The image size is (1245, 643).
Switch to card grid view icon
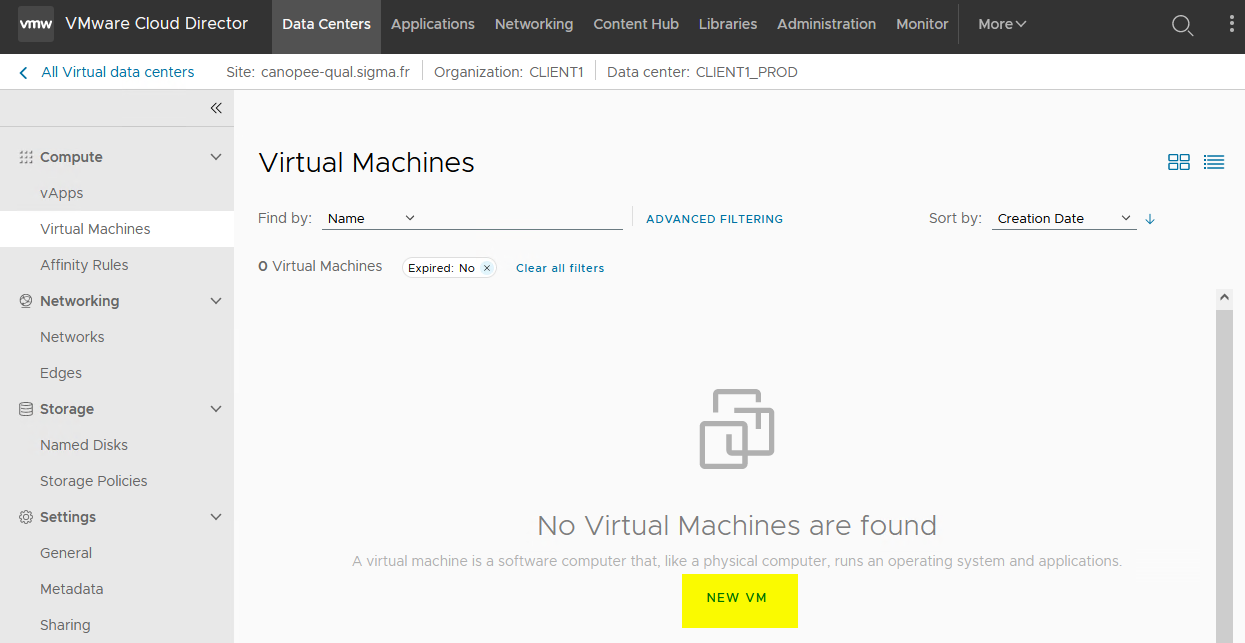[1179, 162]
